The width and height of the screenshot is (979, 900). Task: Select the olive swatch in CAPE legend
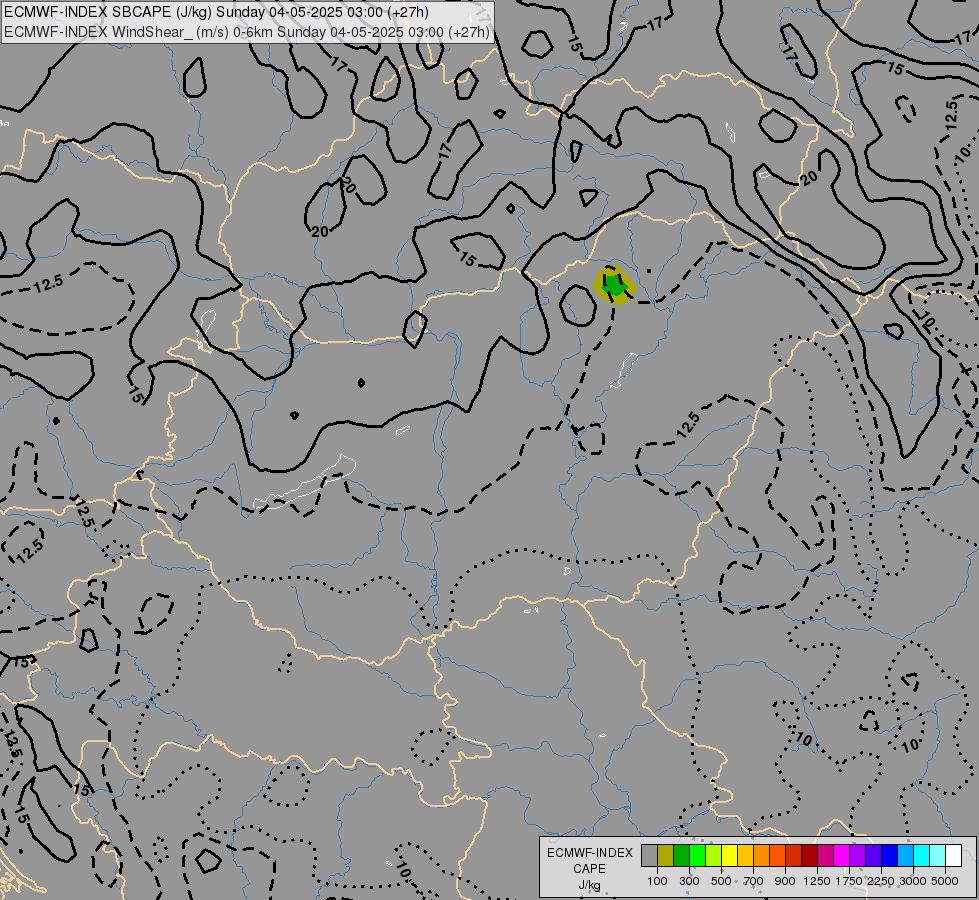pyautogui.click(x=666, y=856)
